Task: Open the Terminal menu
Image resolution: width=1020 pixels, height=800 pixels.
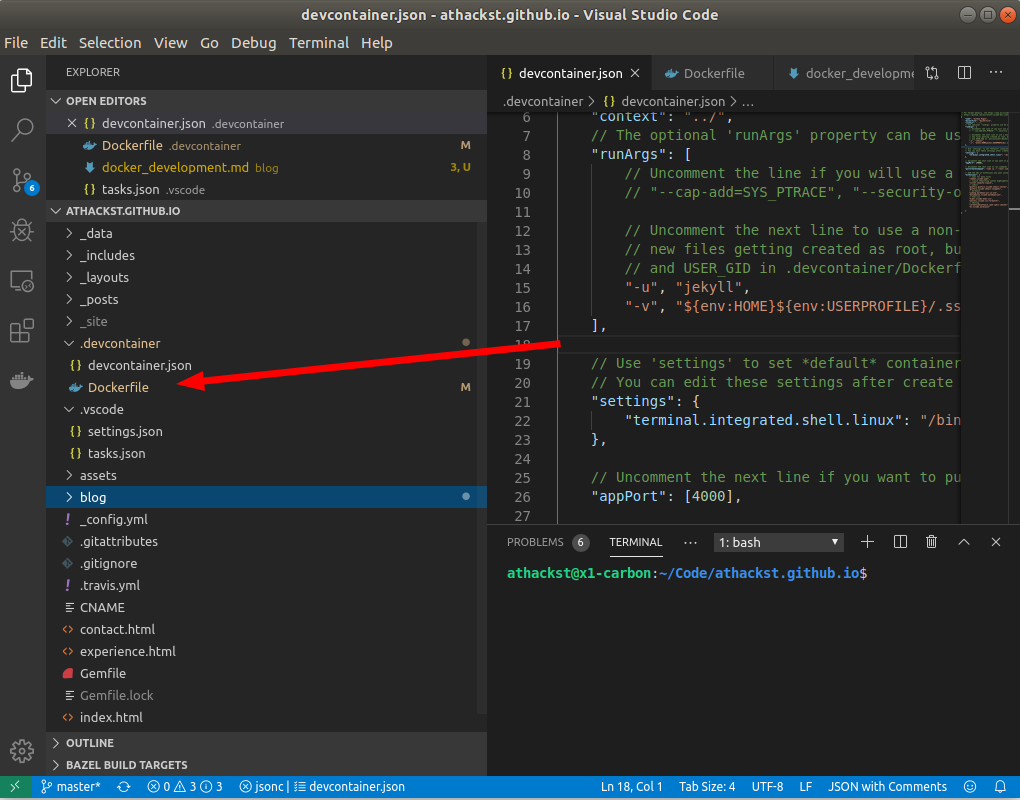Action: (x=319, y=43)
